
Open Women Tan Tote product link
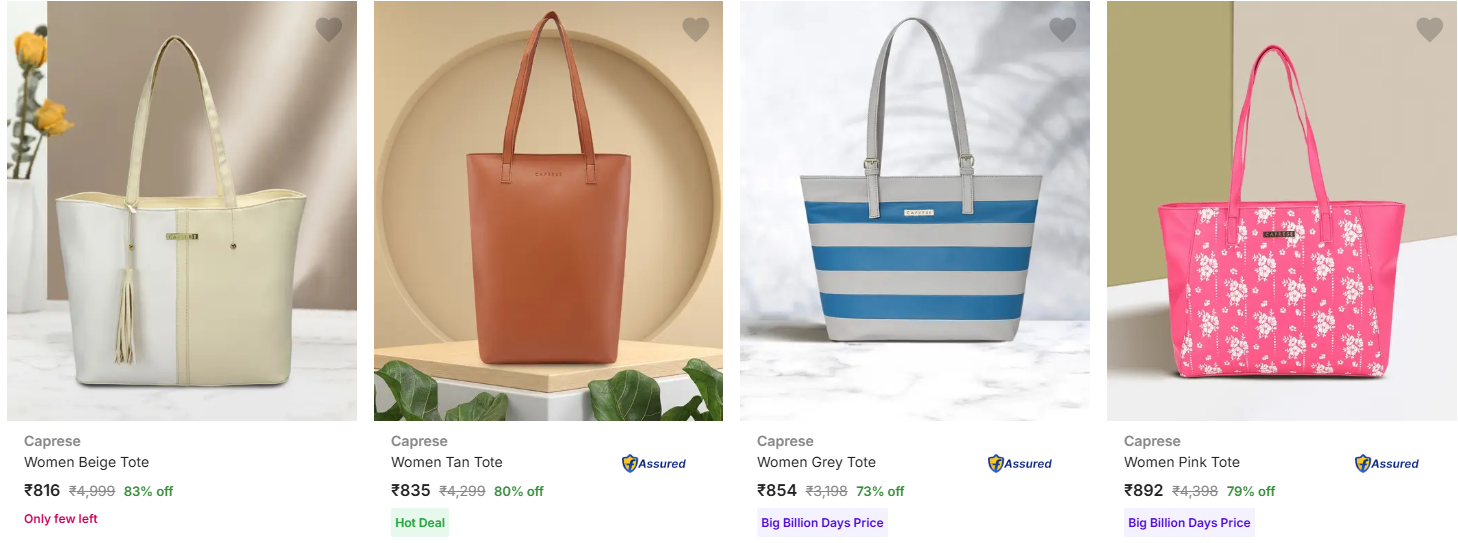447,462
